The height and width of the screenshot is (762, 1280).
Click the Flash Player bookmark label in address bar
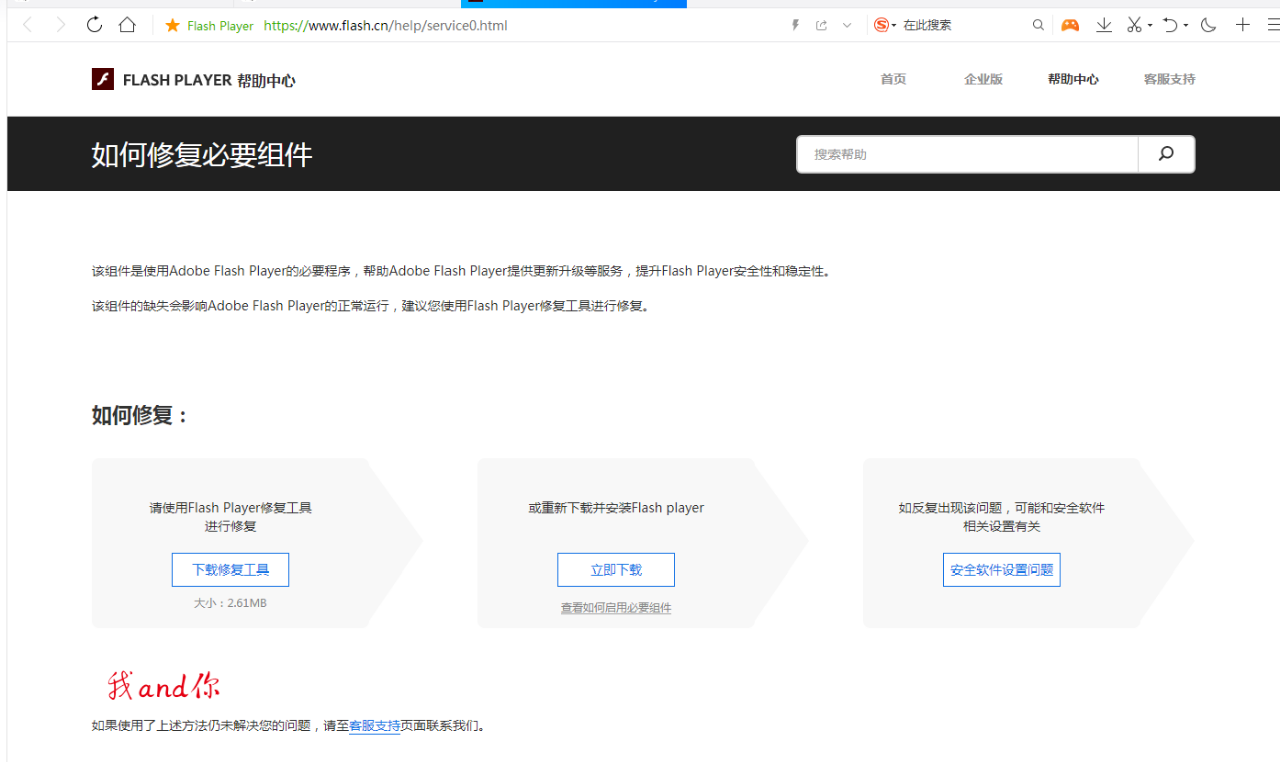(x=220, y=26)
